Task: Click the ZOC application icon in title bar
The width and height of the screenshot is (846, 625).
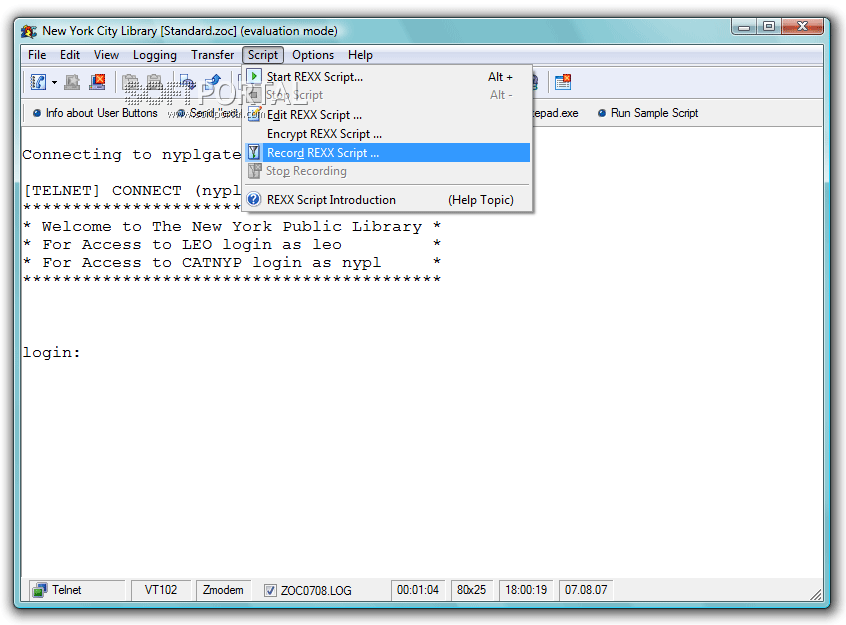Action: 29,31
